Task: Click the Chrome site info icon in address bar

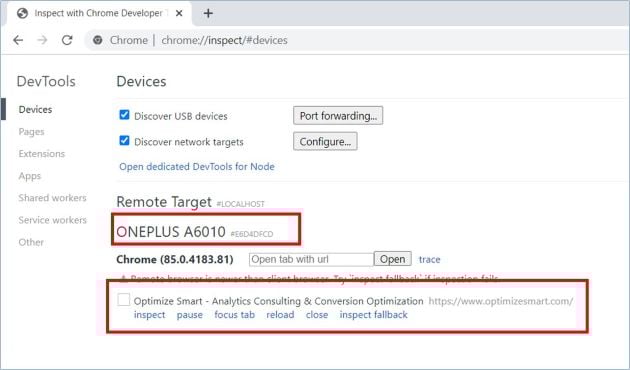Action: coord(98,40)
